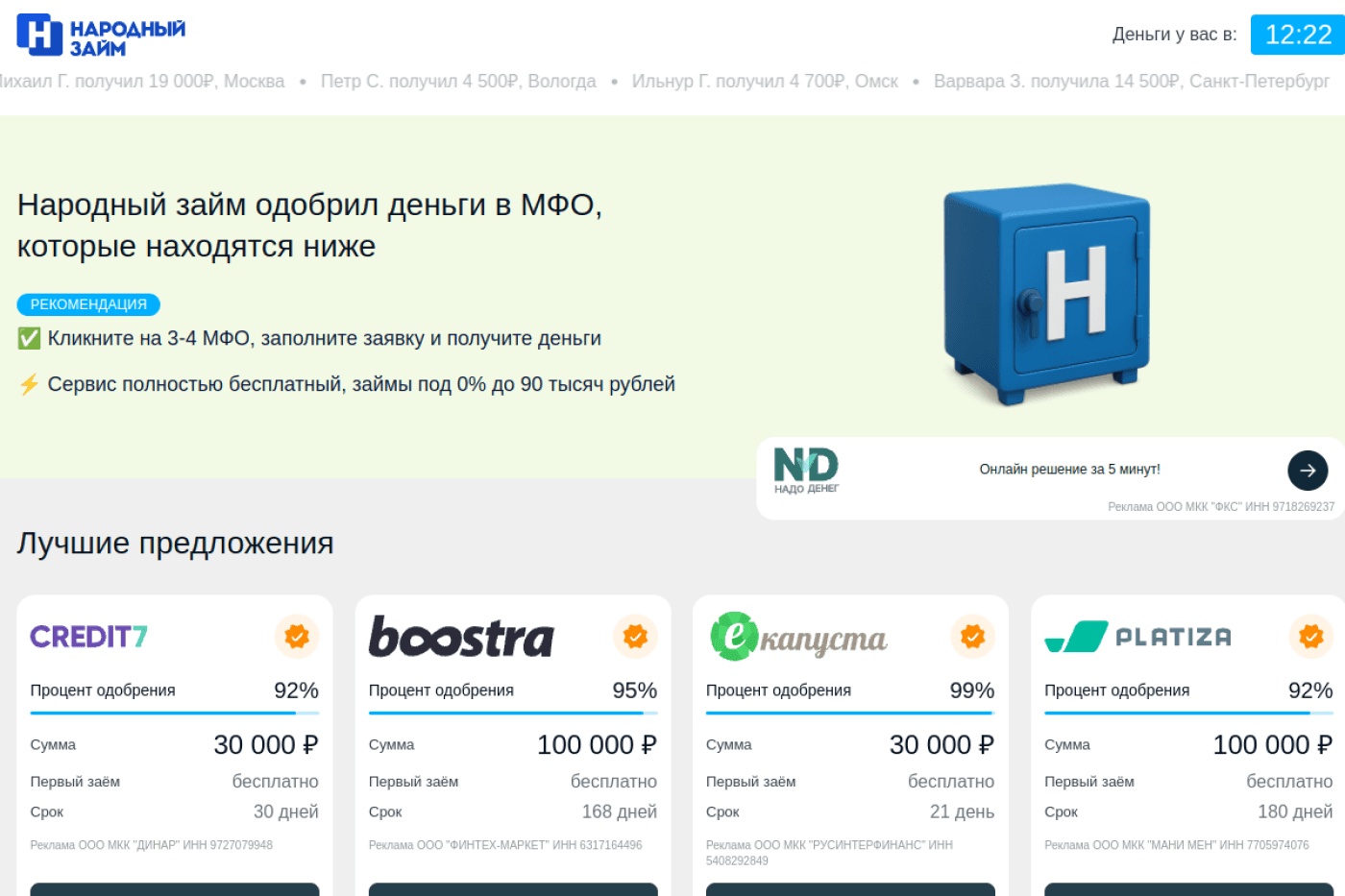Click the green checkmark emoji
The width and height of the screenshot is (1345, 896).
[x=29, y=338]
